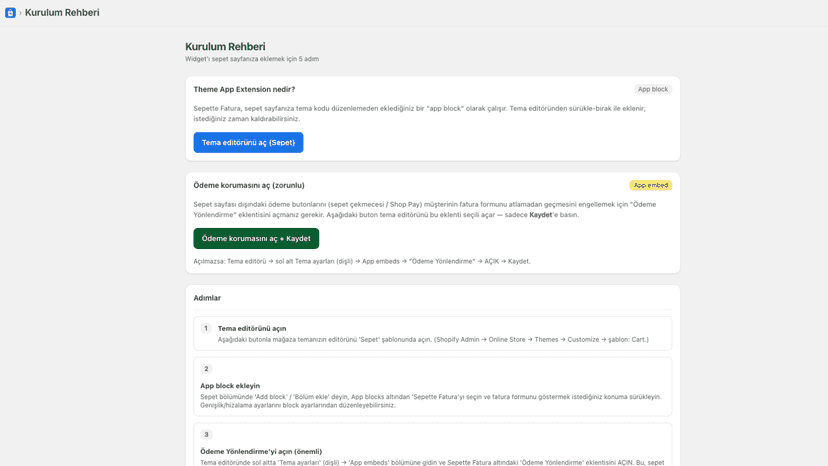Click the step number 2 badge
The width and height of the screenshot is (828, 466).
tap(206, 369)
